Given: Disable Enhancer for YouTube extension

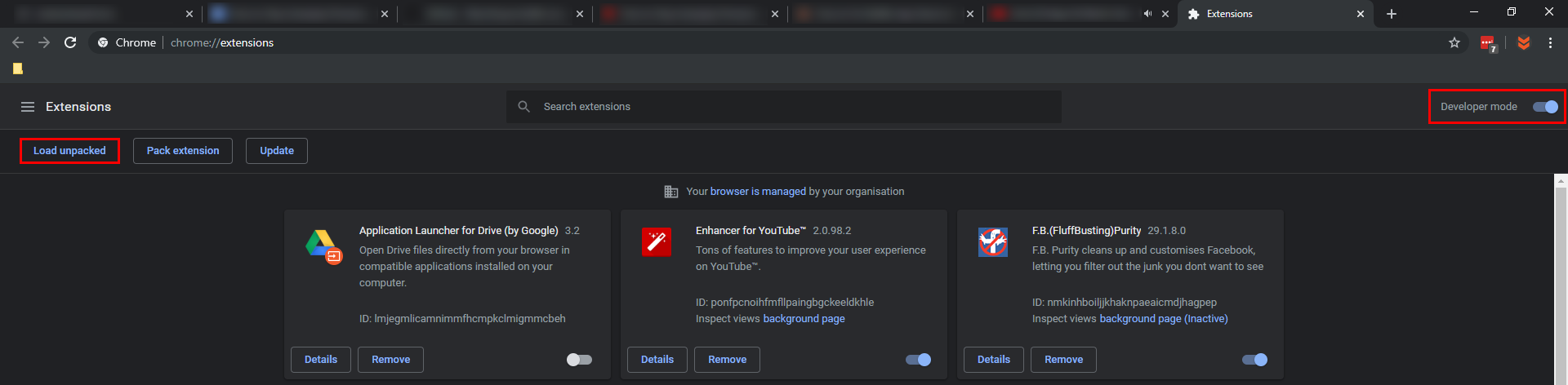Looking at the screenshot, I should (918, 360).
